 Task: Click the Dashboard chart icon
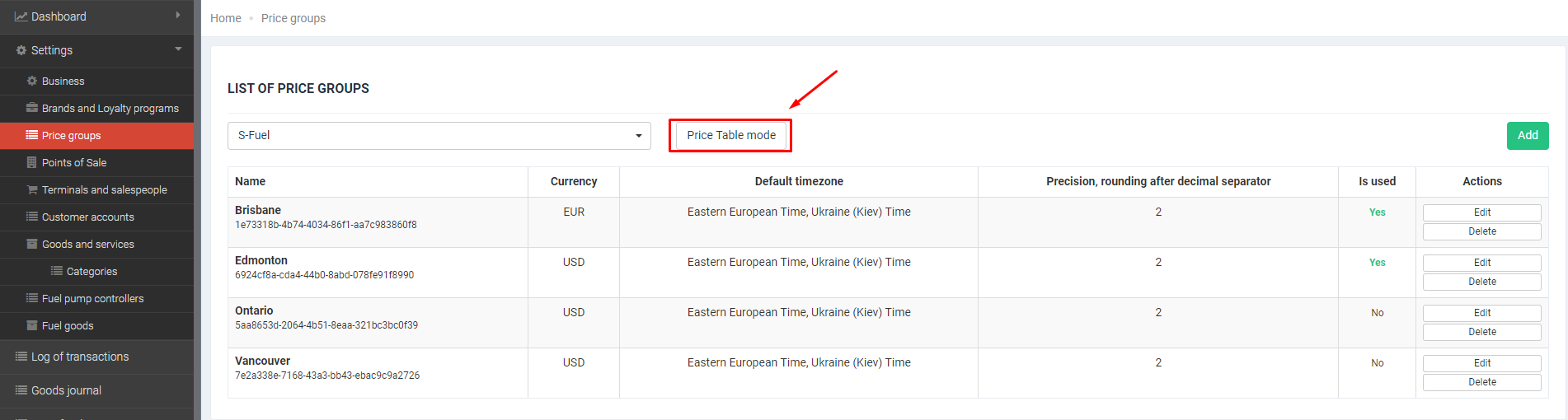(21, 16)
